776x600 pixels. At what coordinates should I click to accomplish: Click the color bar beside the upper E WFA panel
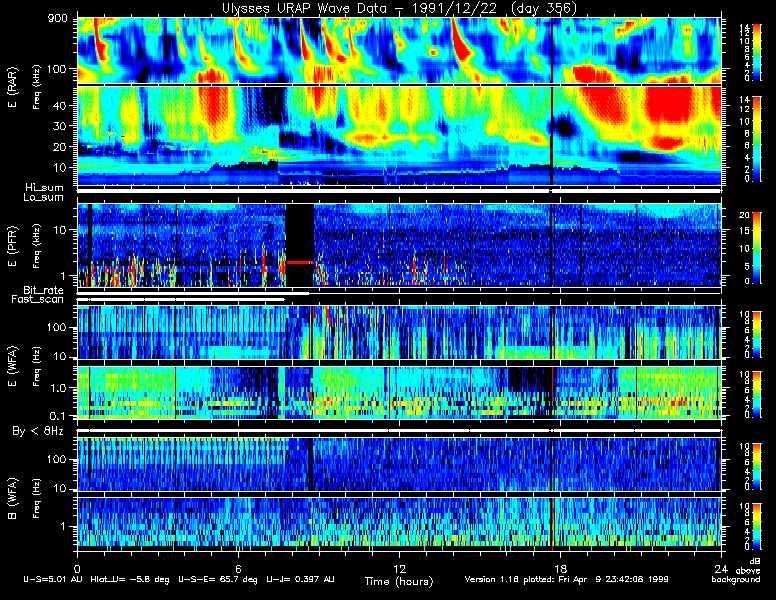point(757,334)
